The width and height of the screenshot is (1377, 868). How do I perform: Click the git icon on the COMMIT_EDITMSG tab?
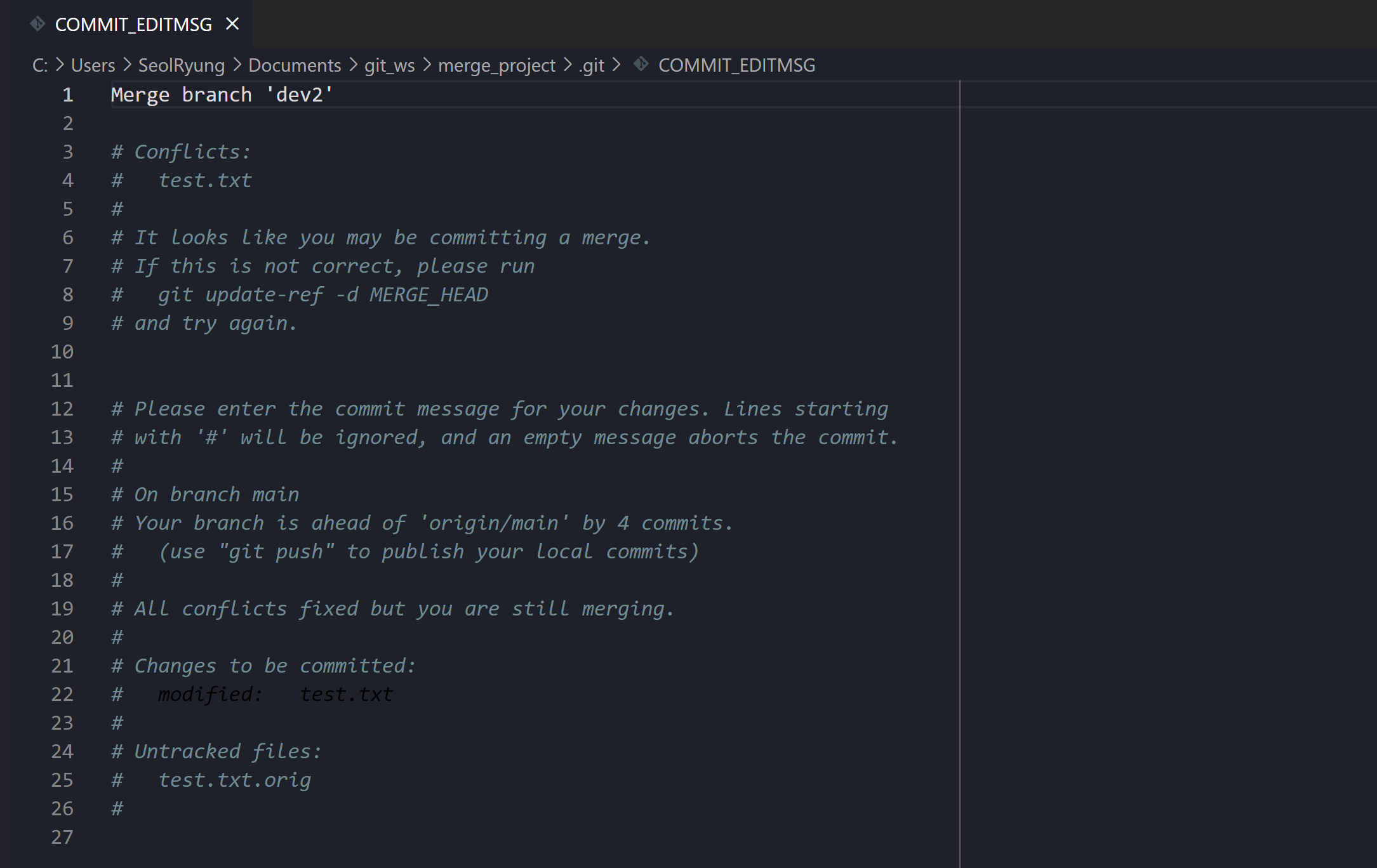[37, 24]
